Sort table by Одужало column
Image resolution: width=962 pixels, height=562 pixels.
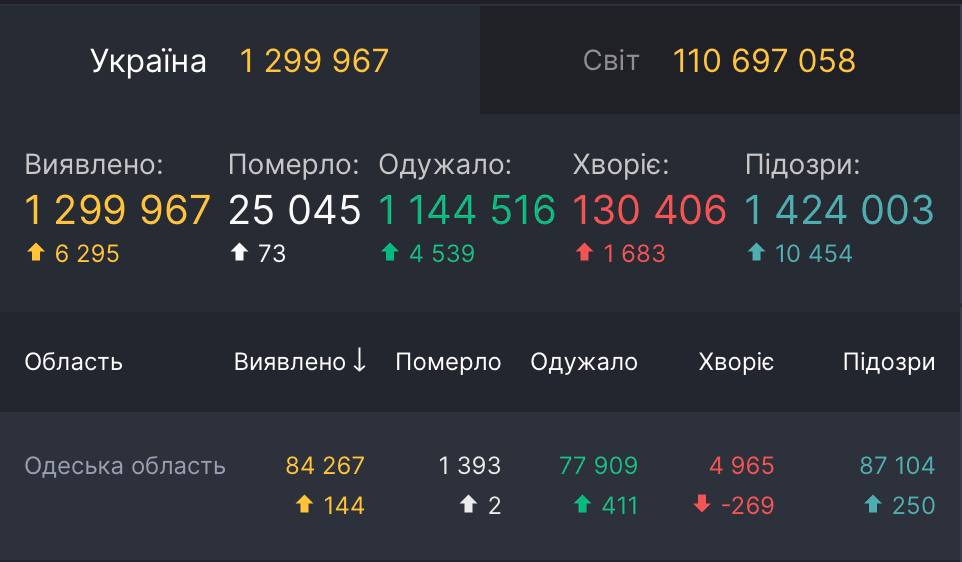click(x=584, y=362)
